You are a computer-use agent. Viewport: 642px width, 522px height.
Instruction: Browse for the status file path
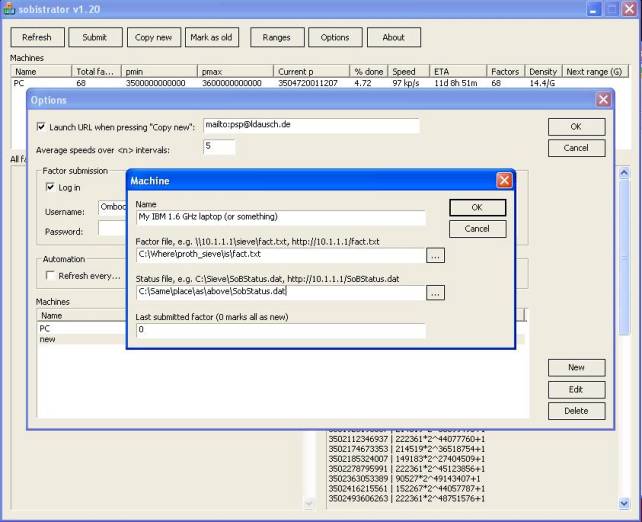coord(435,293)
